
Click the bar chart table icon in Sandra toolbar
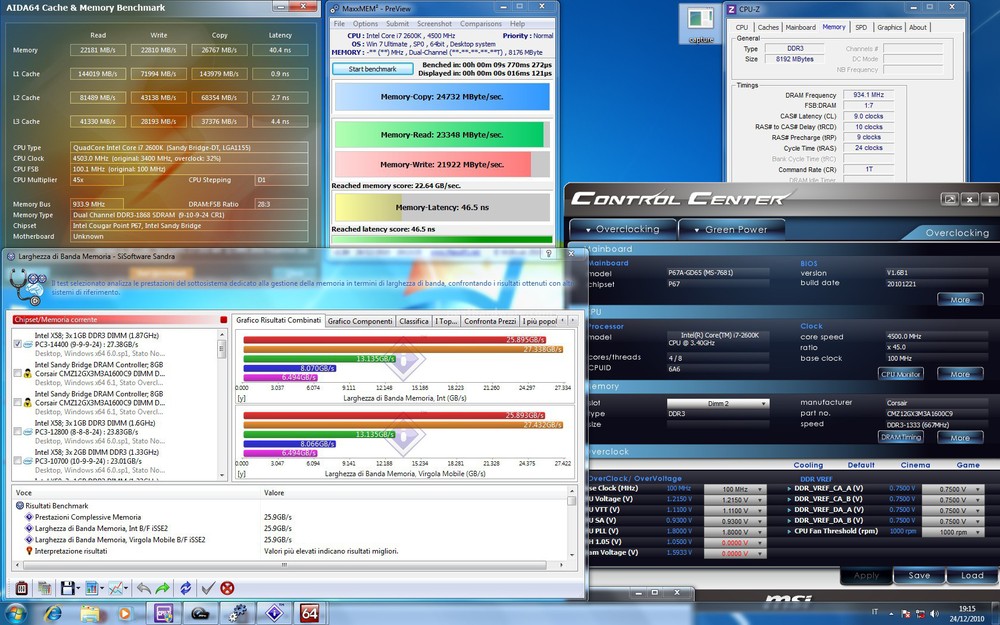point(91,588)
